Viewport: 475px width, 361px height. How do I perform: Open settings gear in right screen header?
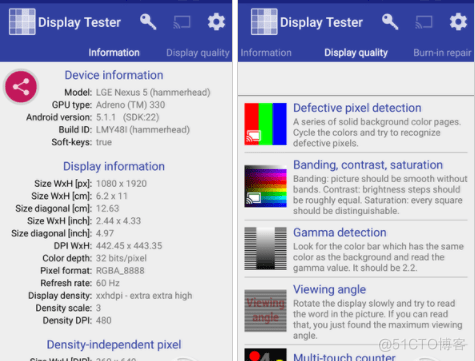(458, 22)
